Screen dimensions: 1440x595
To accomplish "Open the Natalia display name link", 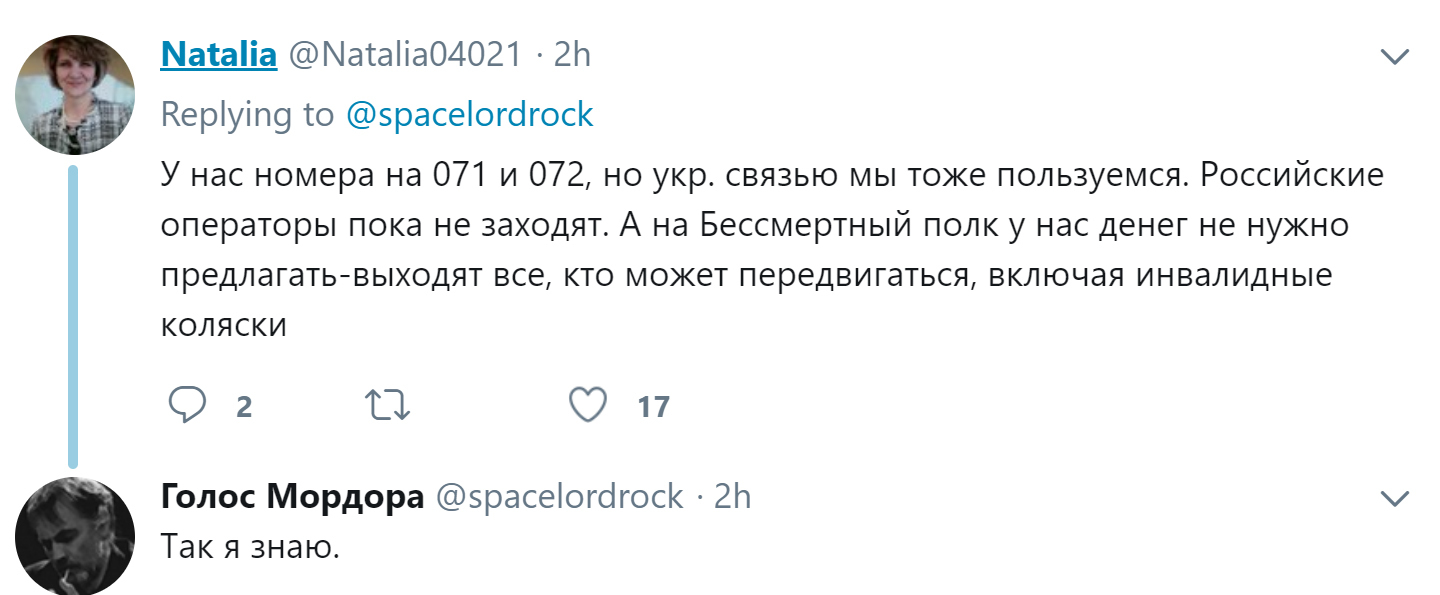I will click(218, 55).
